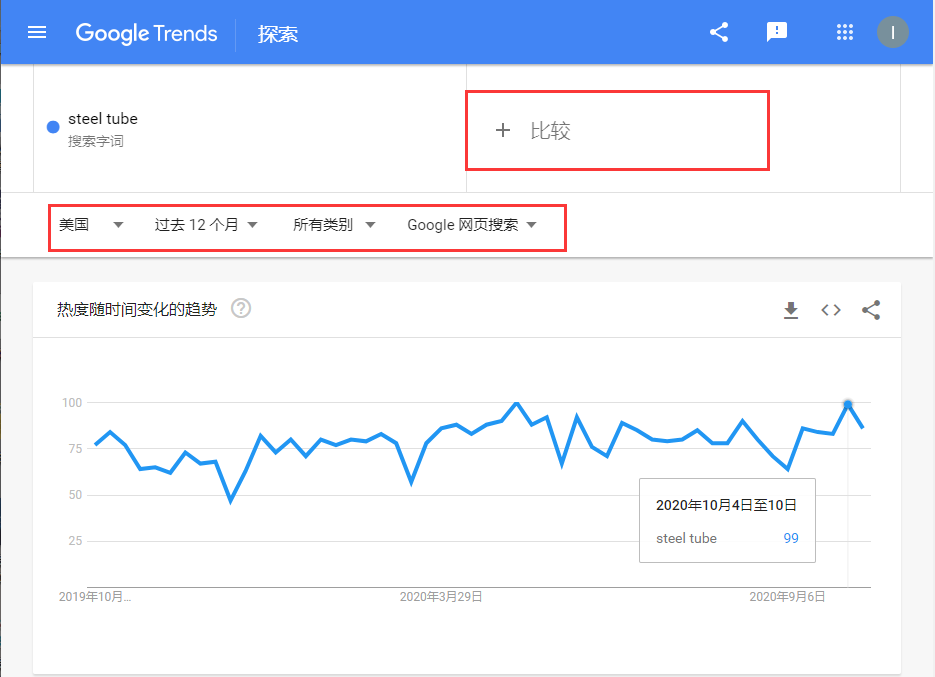Click the highlighted peak point on chart

848,405
